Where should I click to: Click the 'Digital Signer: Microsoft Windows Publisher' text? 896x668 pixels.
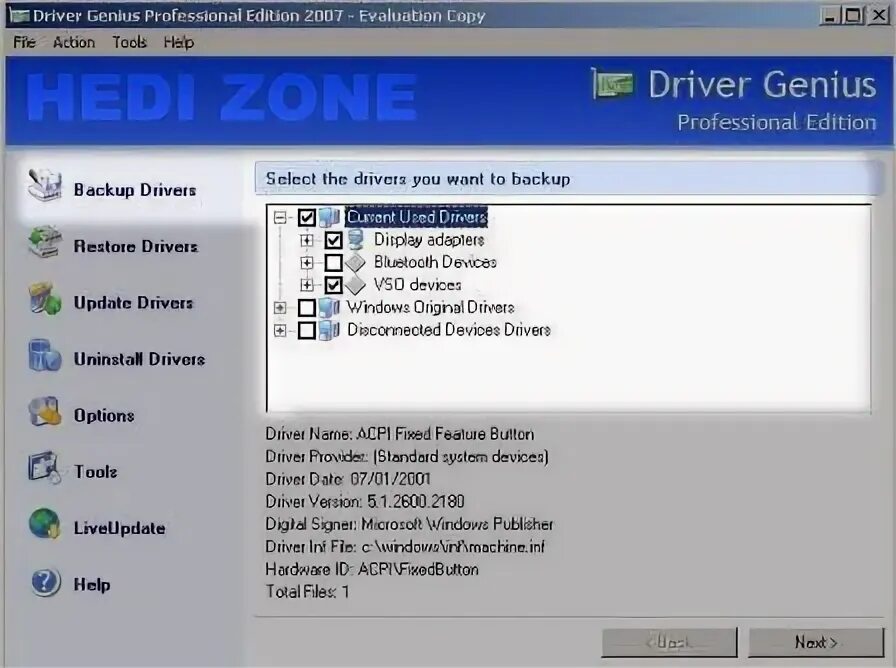point(409,524)
